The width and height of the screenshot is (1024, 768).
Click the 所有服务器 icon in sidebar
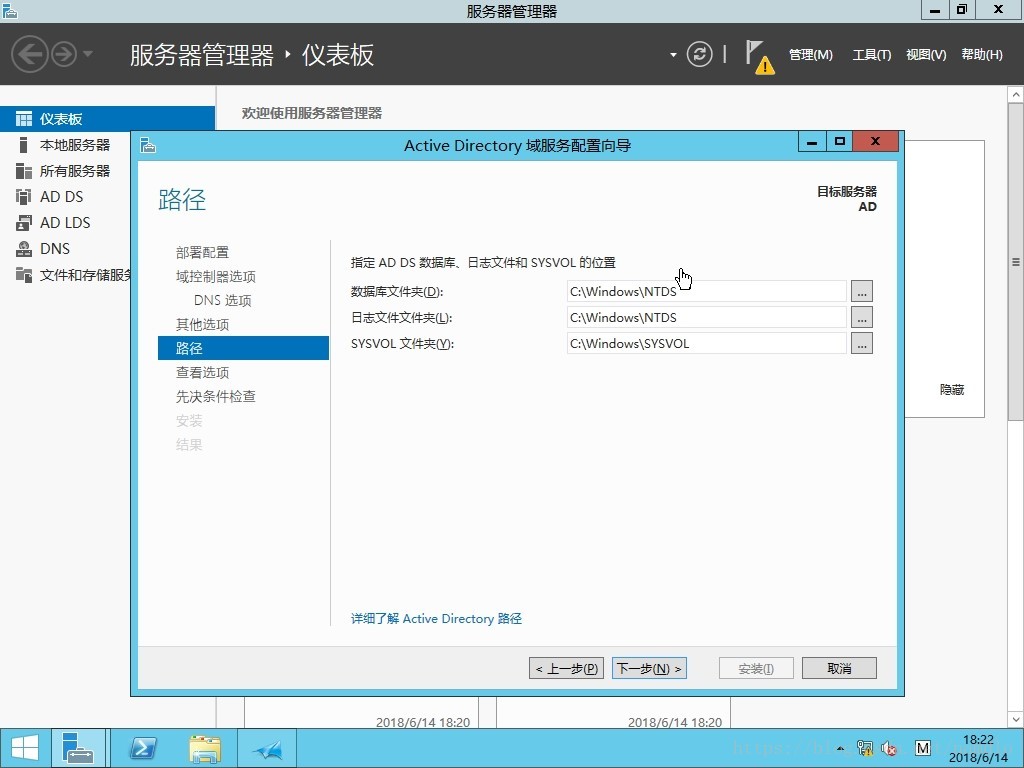(x=24, y=171)
